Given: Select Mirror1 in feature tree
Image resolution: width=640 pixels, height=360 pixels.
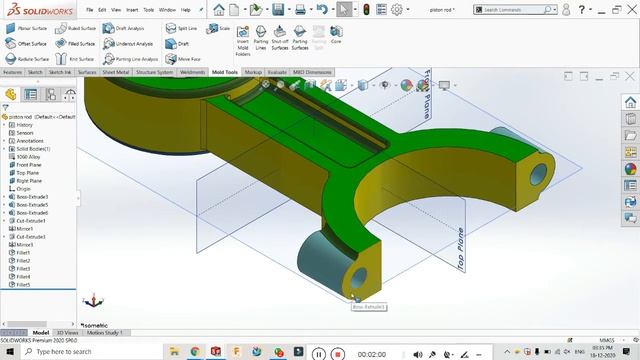Looking at the screenshot, I should point(24,229).
